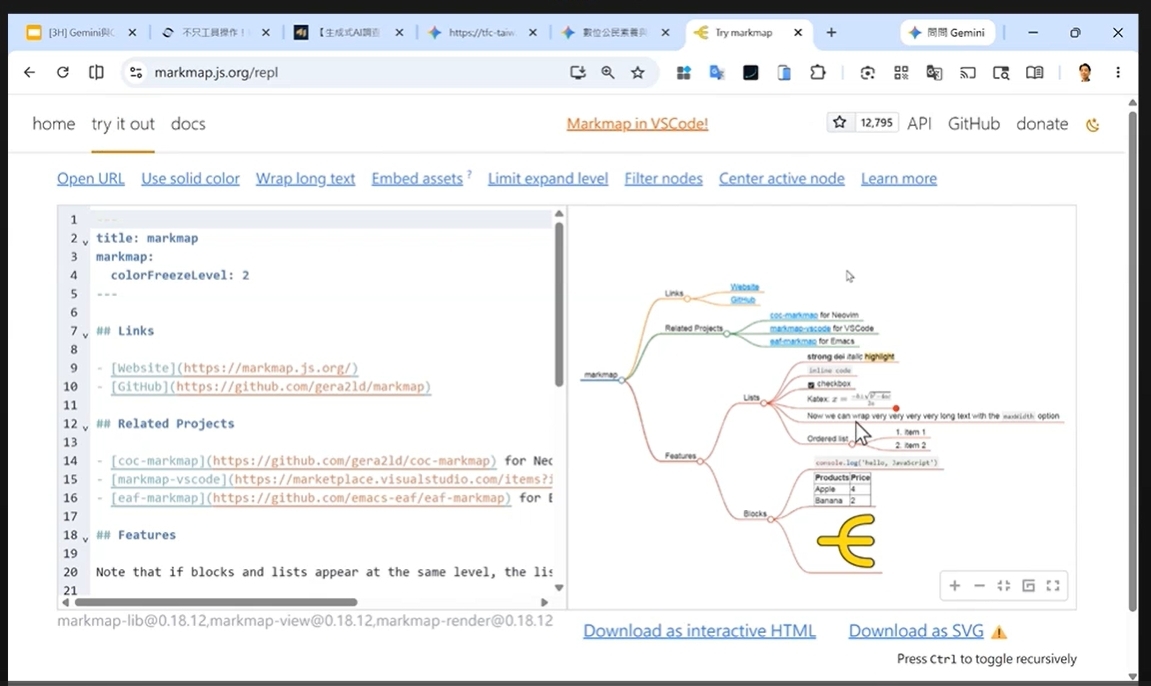Open the docs menu item
Viewport: 1151px width, 686px height.
point(188,124)
